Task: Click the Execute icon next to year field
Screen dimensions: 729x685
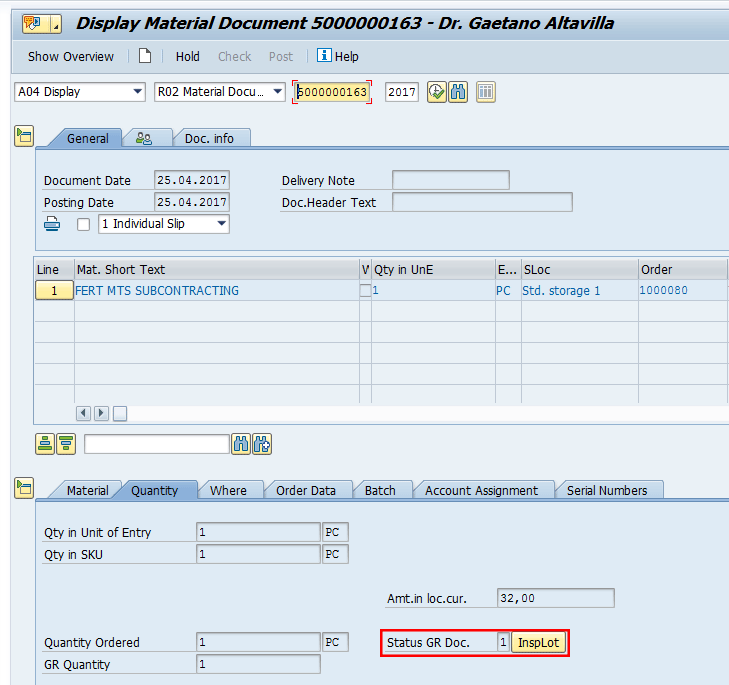Action: [x=436, y=92]
